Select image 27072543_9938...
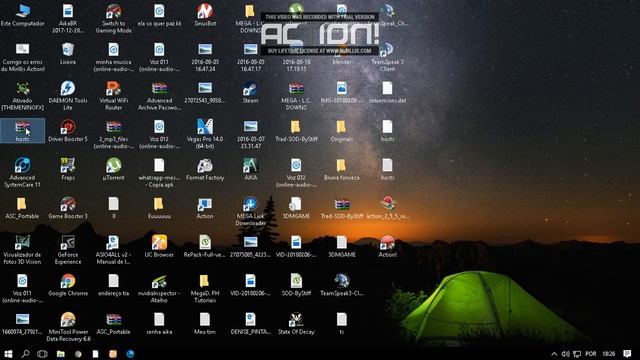 (205, 92)
